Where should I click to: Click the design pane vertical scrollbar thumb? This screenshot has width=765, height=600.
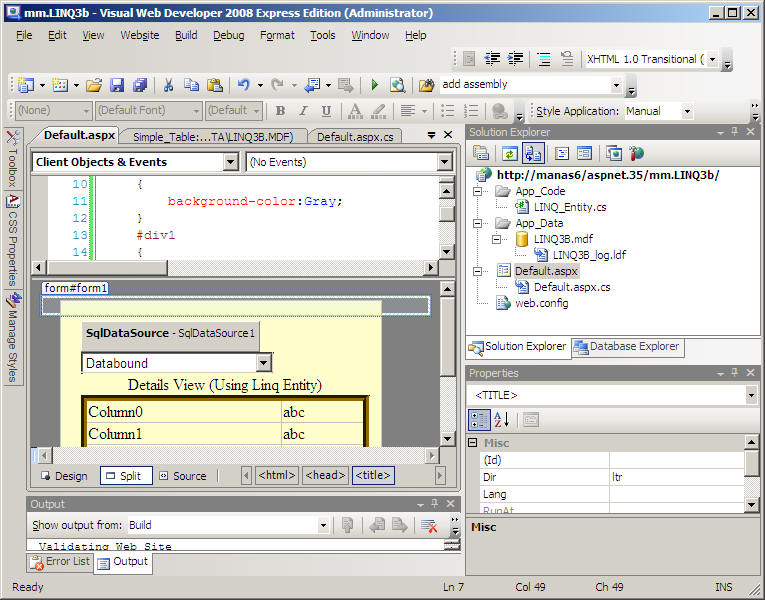(x=447, y=337)
